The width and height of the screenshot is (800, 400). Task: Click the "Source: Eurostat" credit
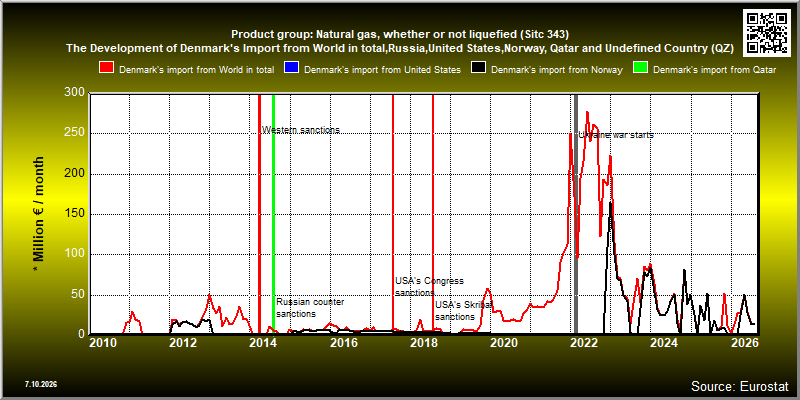click(x=740, y=385)
